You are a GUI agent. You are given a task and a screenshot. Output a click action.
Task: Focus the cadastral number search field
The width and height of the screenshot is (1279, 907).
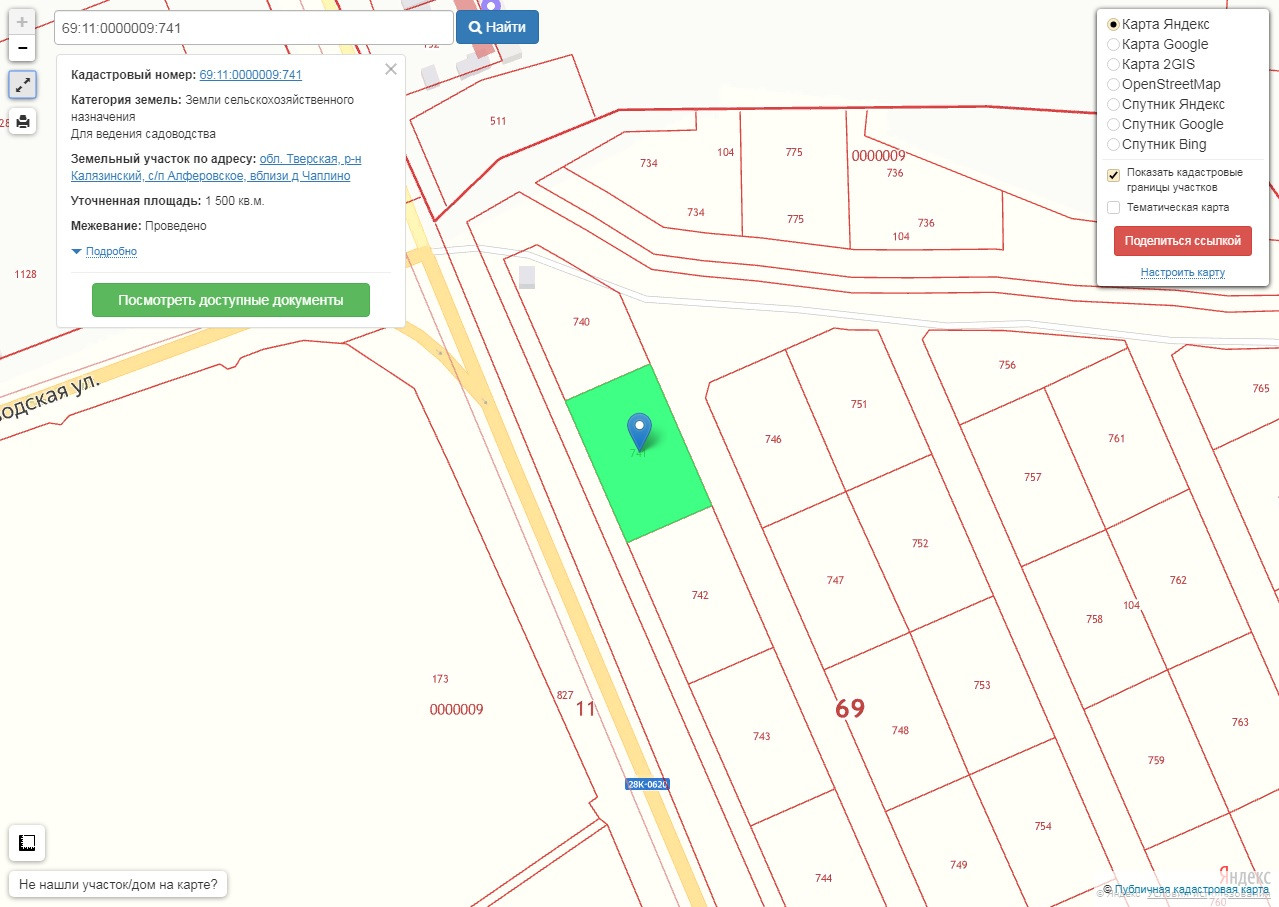click(x=254, y=28)
